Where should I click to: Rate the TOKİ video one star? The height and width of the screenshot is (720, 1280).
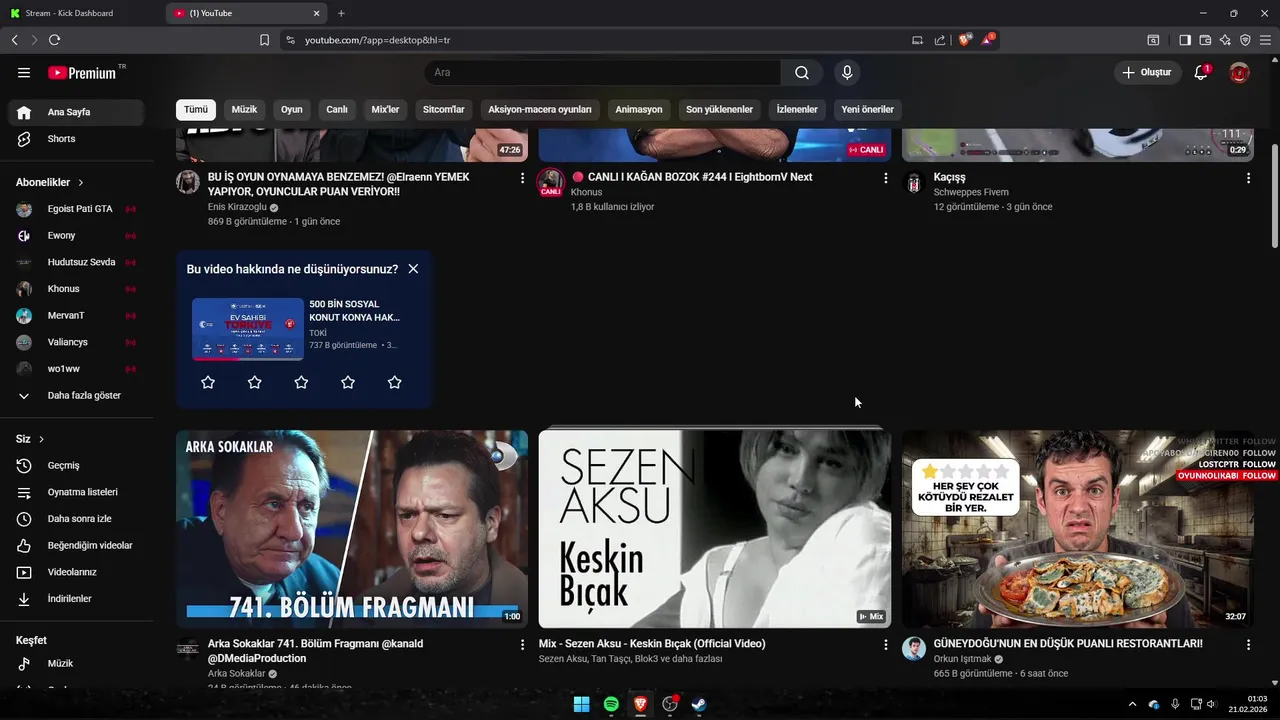(x=208, y=382)
